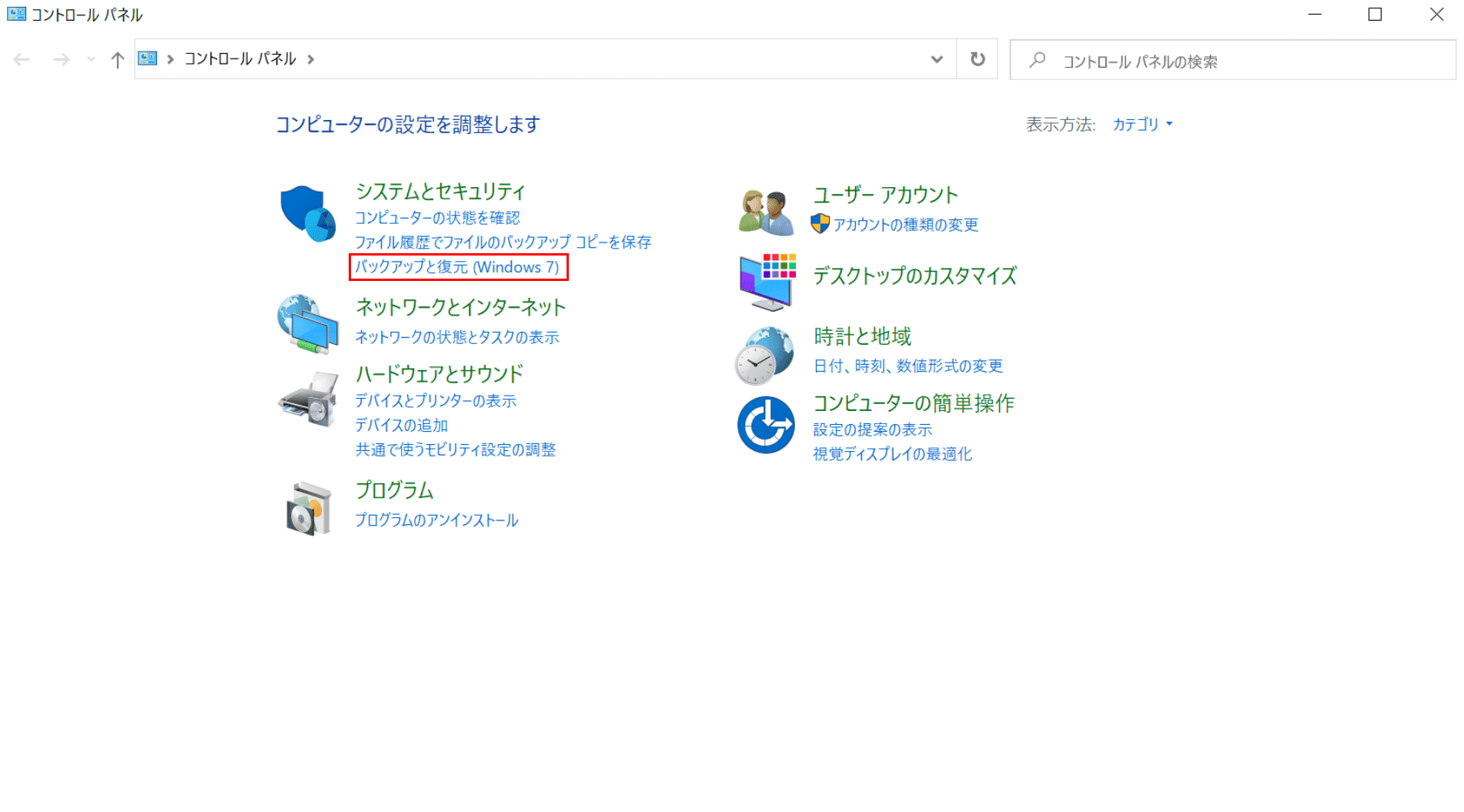
Task: Open the Network and Internet globe icon
Action: pyautogui.click(x=308, y=324)
